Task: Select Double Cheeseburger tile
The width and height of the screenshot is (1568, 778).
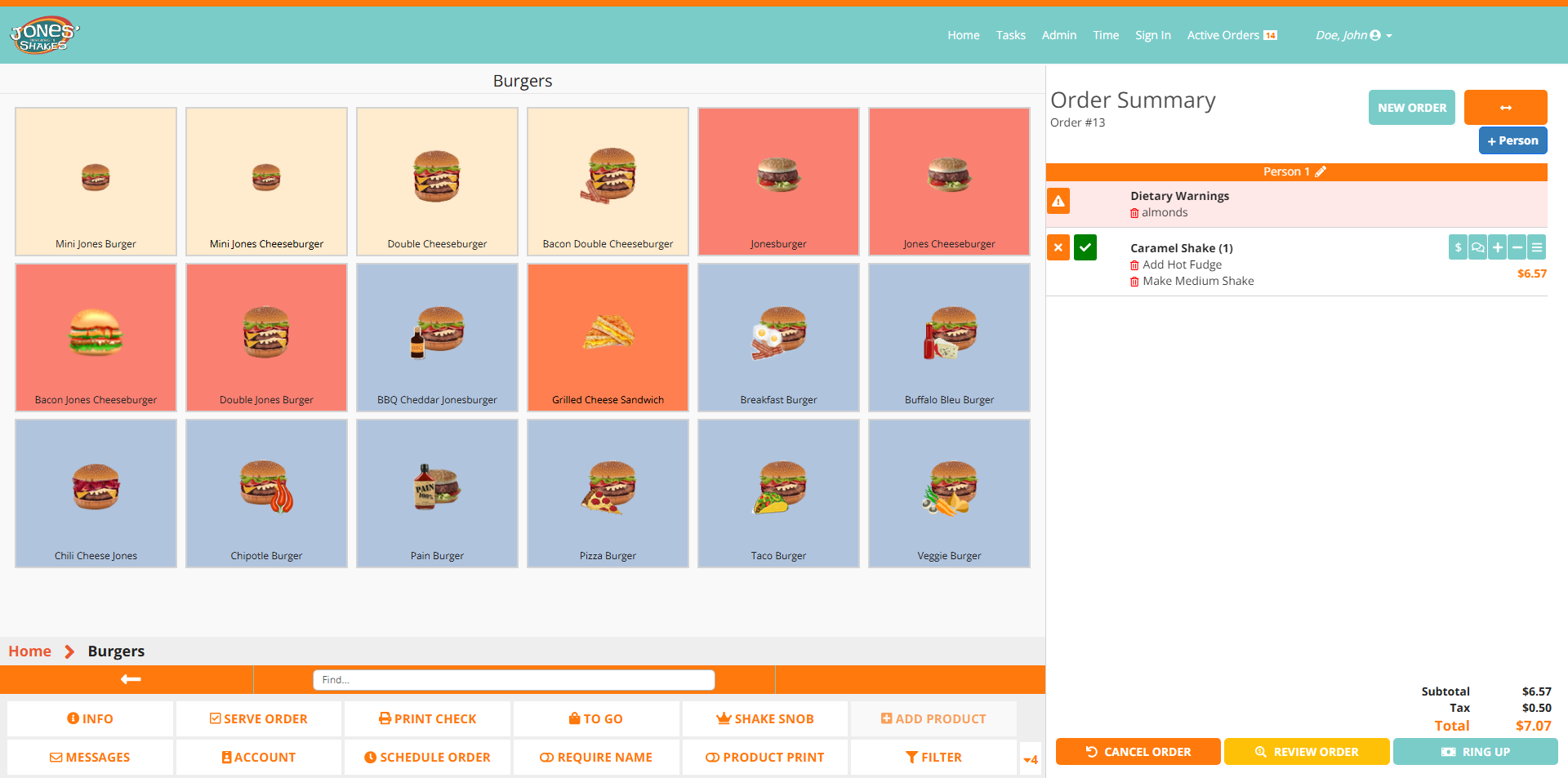Action: tap(437, 181)
